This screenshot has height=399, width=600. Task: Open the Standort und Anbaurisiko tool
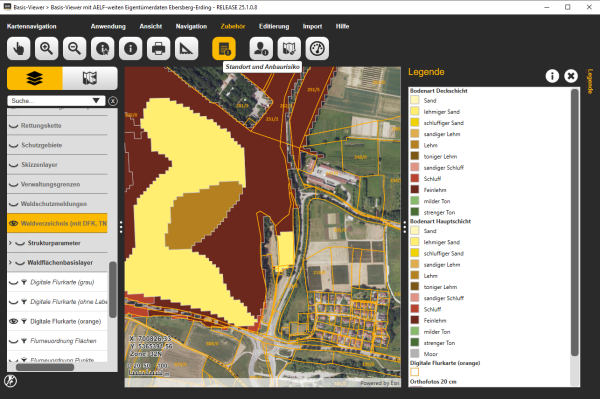(224, 49)
